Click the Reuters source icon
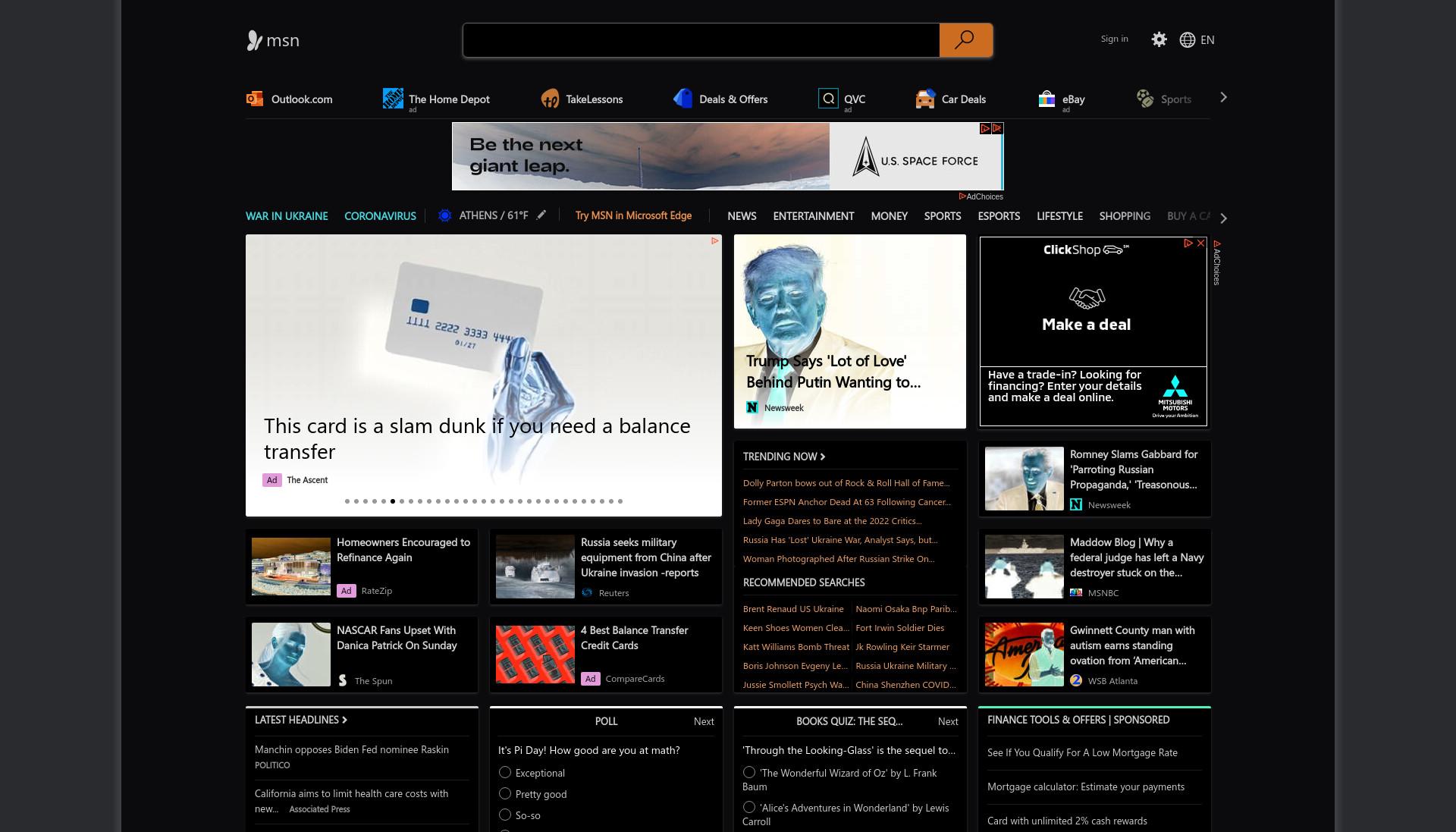Image resolution: width=1456 pixels, height=832 pixels. (x=587, y=593)
